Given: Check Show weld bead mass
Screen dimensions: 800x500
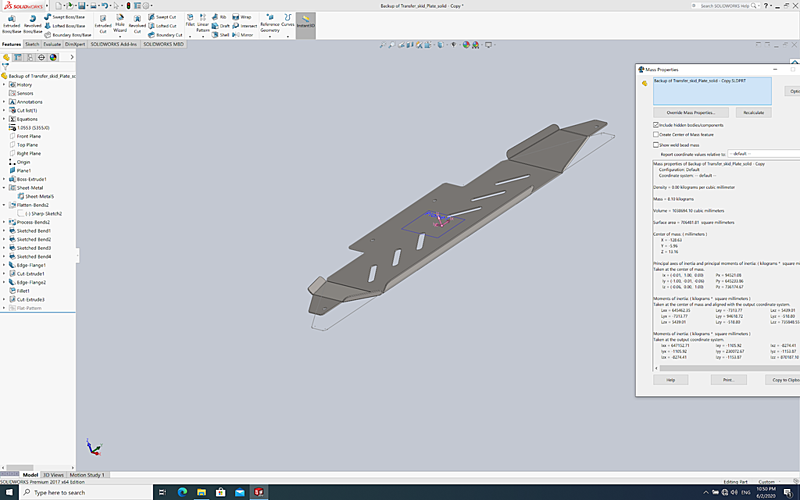Looking at the screenshot, I should pos(656,144).
